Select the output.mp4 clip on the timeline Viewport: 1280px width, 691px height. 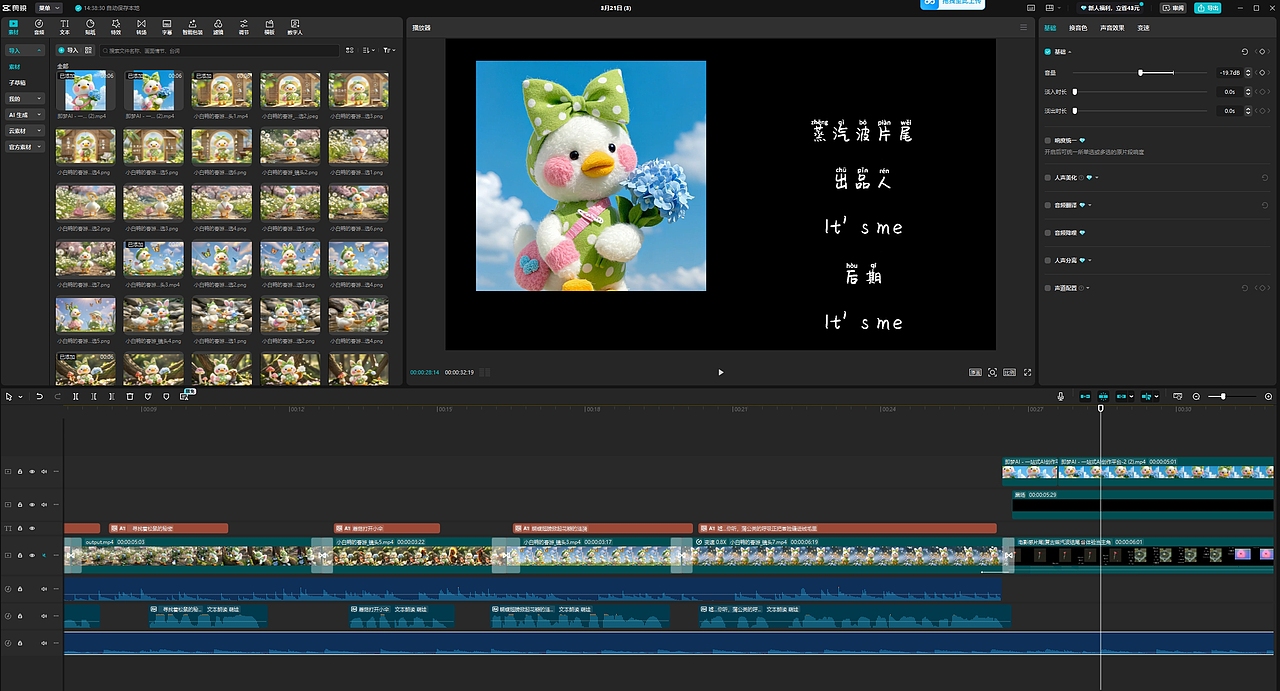pos(194,555)
